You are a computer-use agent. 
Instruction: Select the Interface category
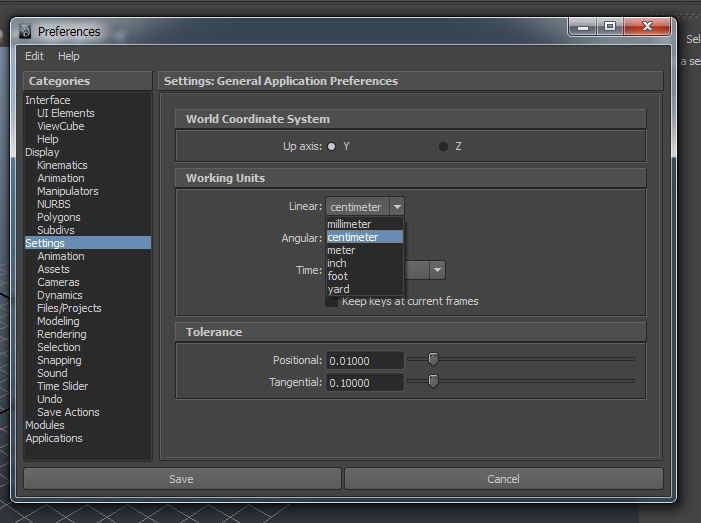(x=88, y=100)
